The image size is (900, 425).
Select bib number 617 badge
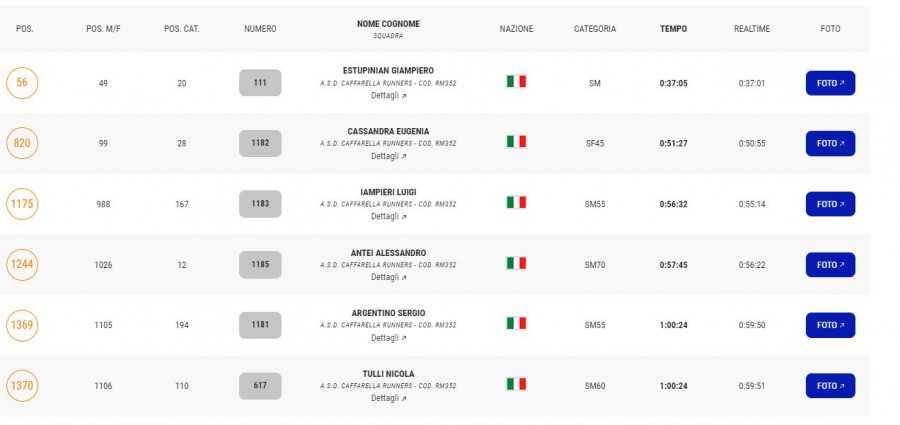point(260,386)
